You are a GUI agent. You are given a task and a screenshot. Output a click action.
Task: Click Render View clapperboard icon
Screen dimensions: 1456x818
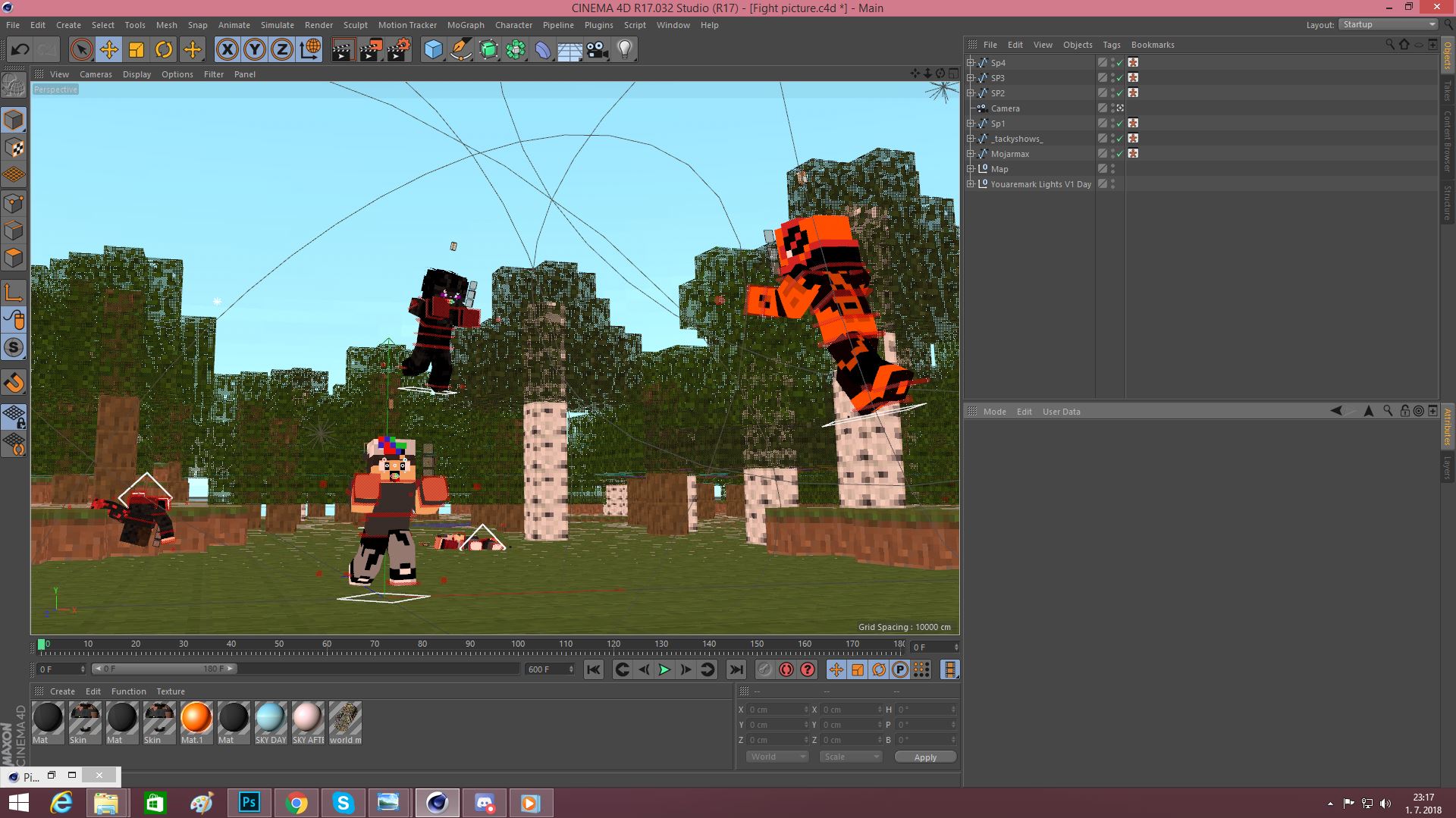pyautogui.click(x=343, y=50)
